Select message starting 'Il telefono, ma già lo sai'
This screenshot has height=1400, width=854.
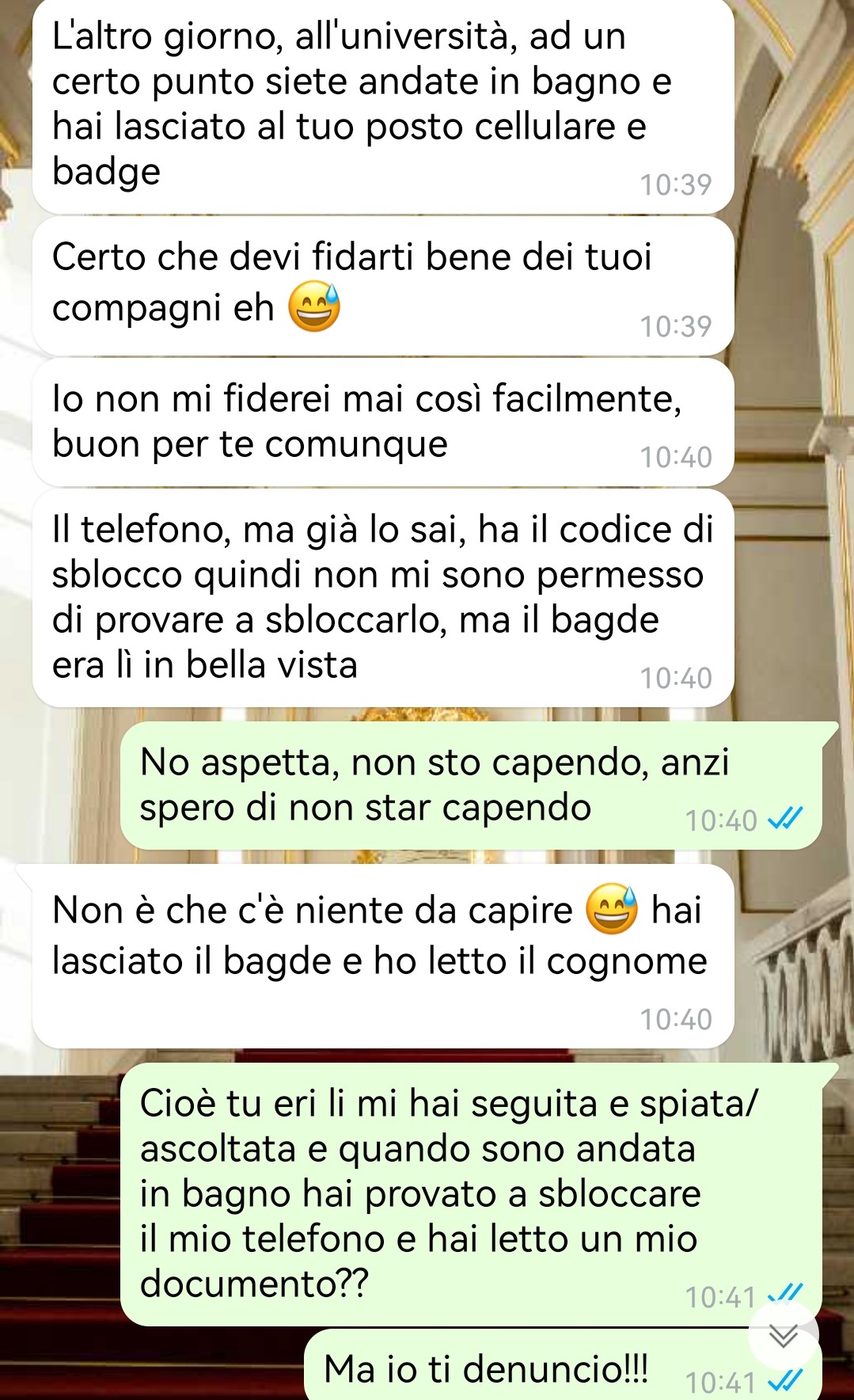[383, 598]
